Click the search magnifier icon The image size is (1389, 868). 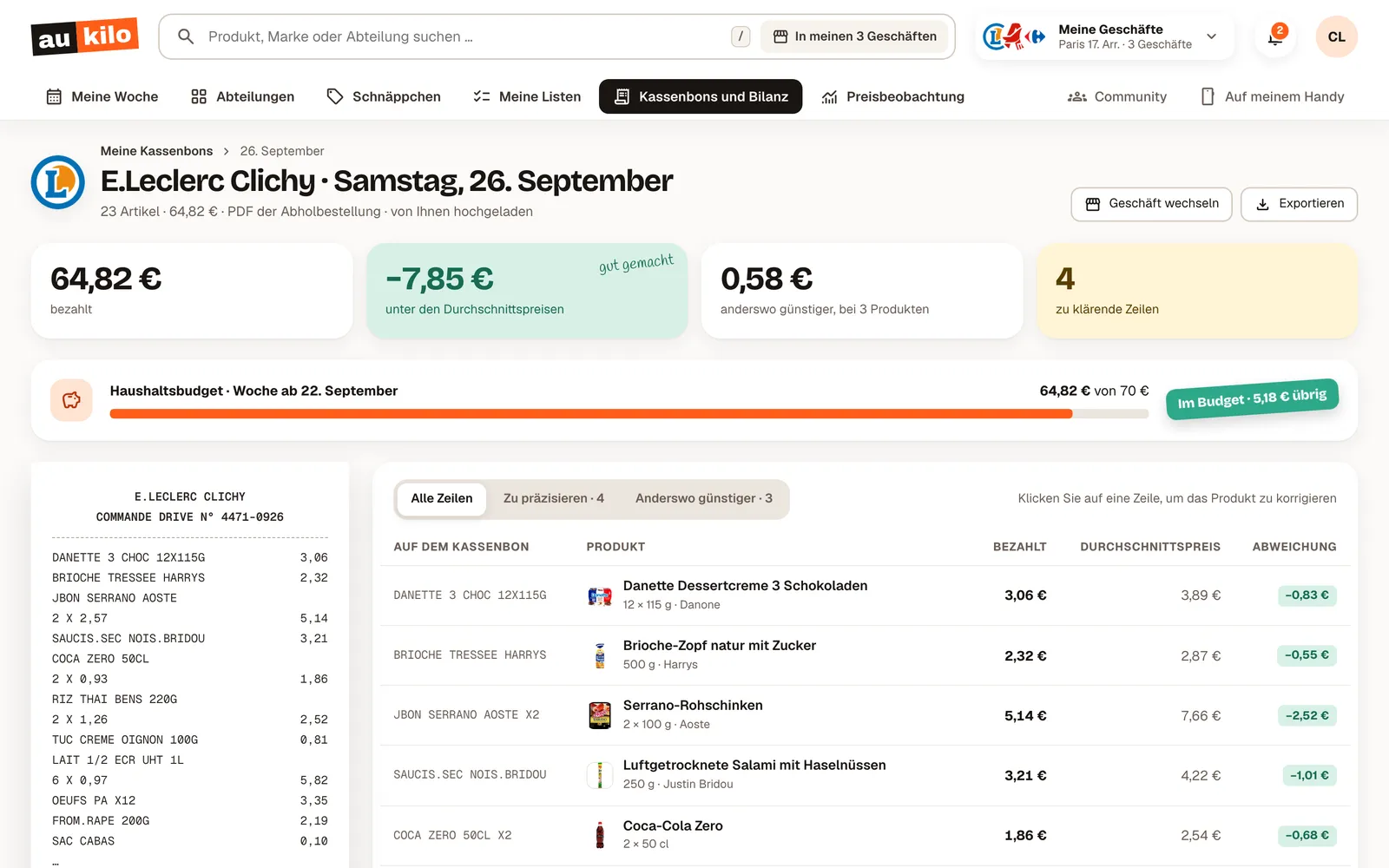(185, 36)
